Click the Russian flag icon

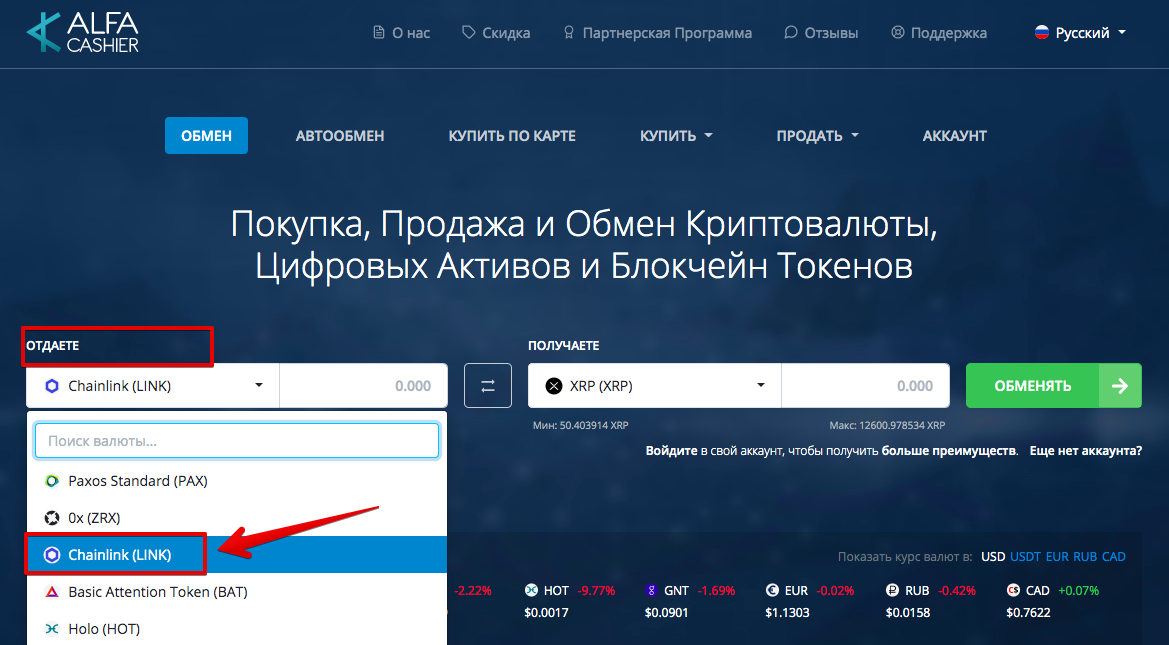tap(1042, 33)
